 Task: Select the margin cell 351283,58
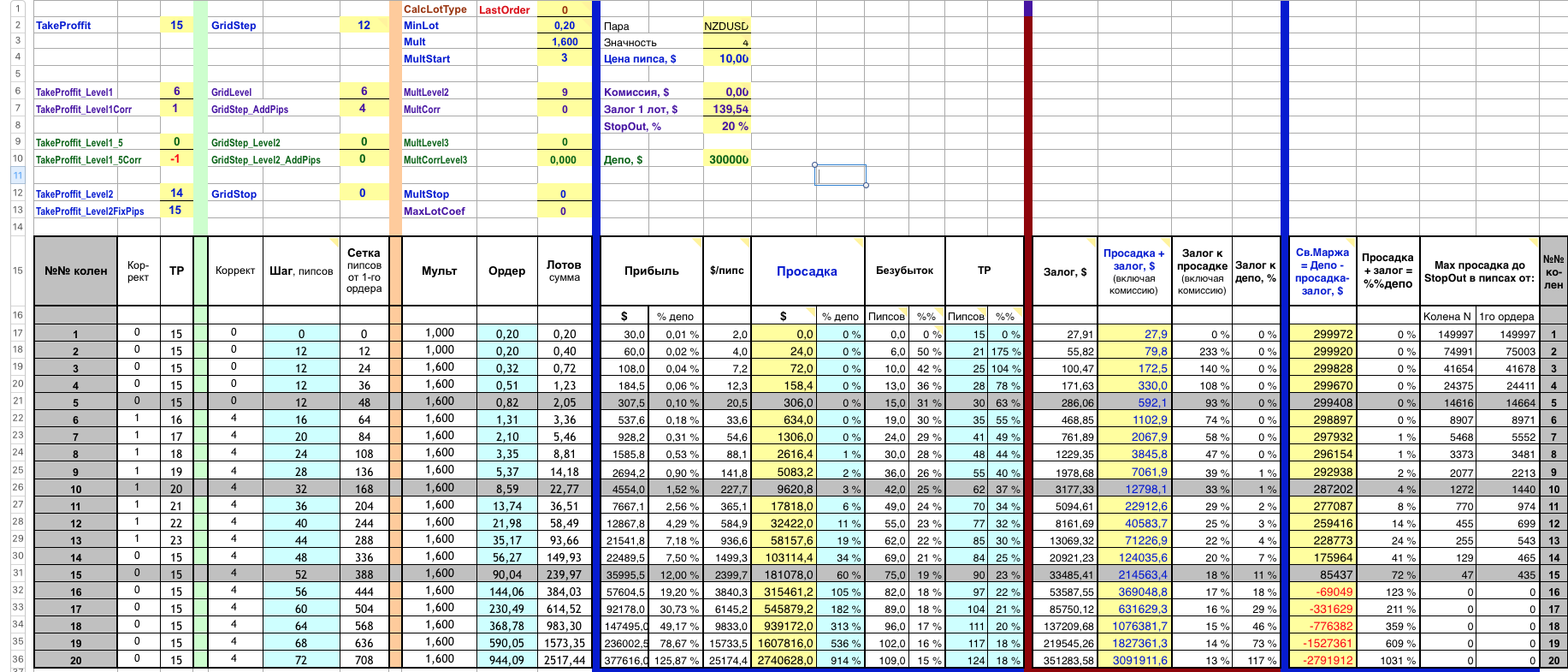click(1065, 660)
